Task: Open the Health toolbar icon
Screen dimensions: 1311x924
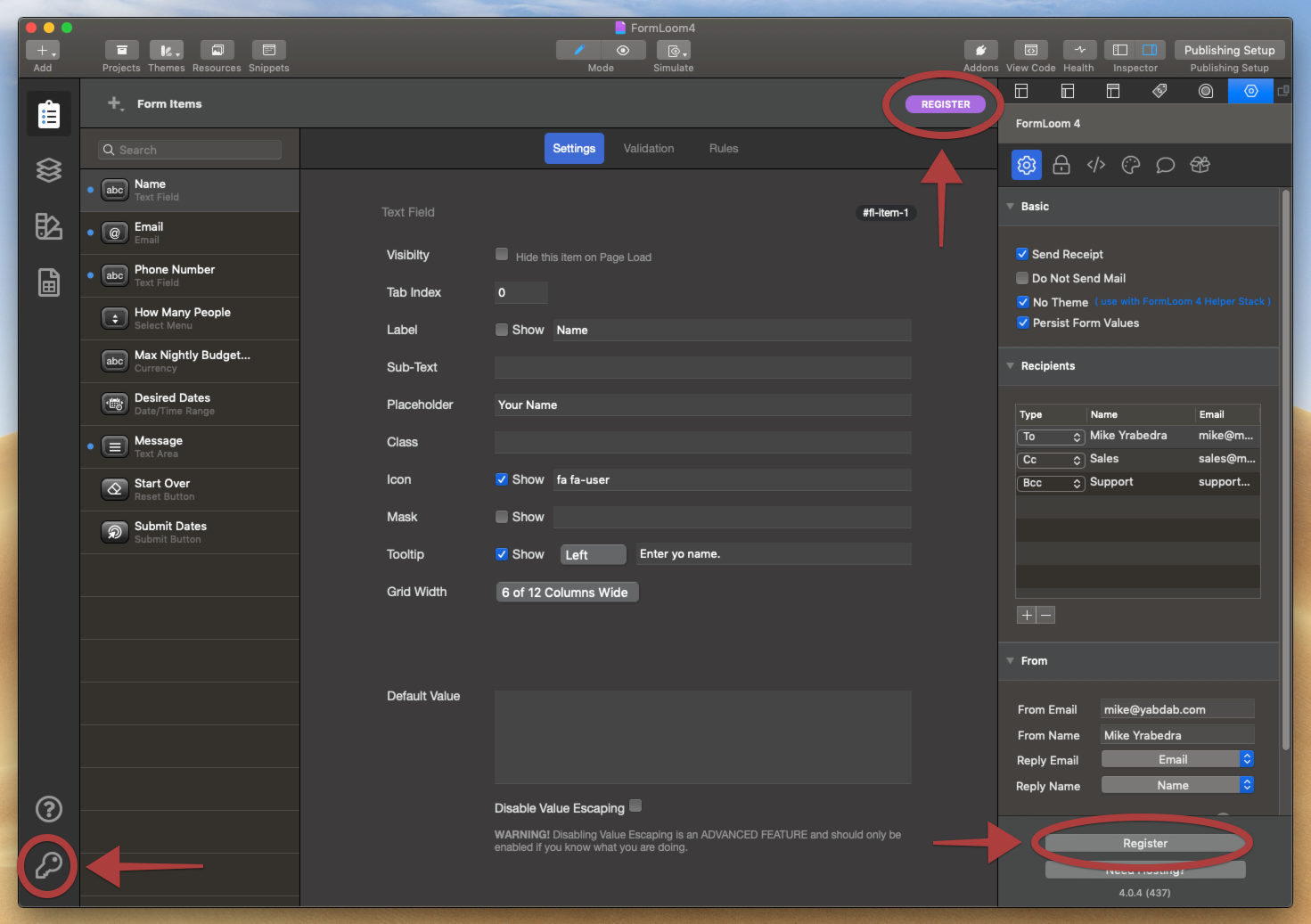Action: (1079, 51)
